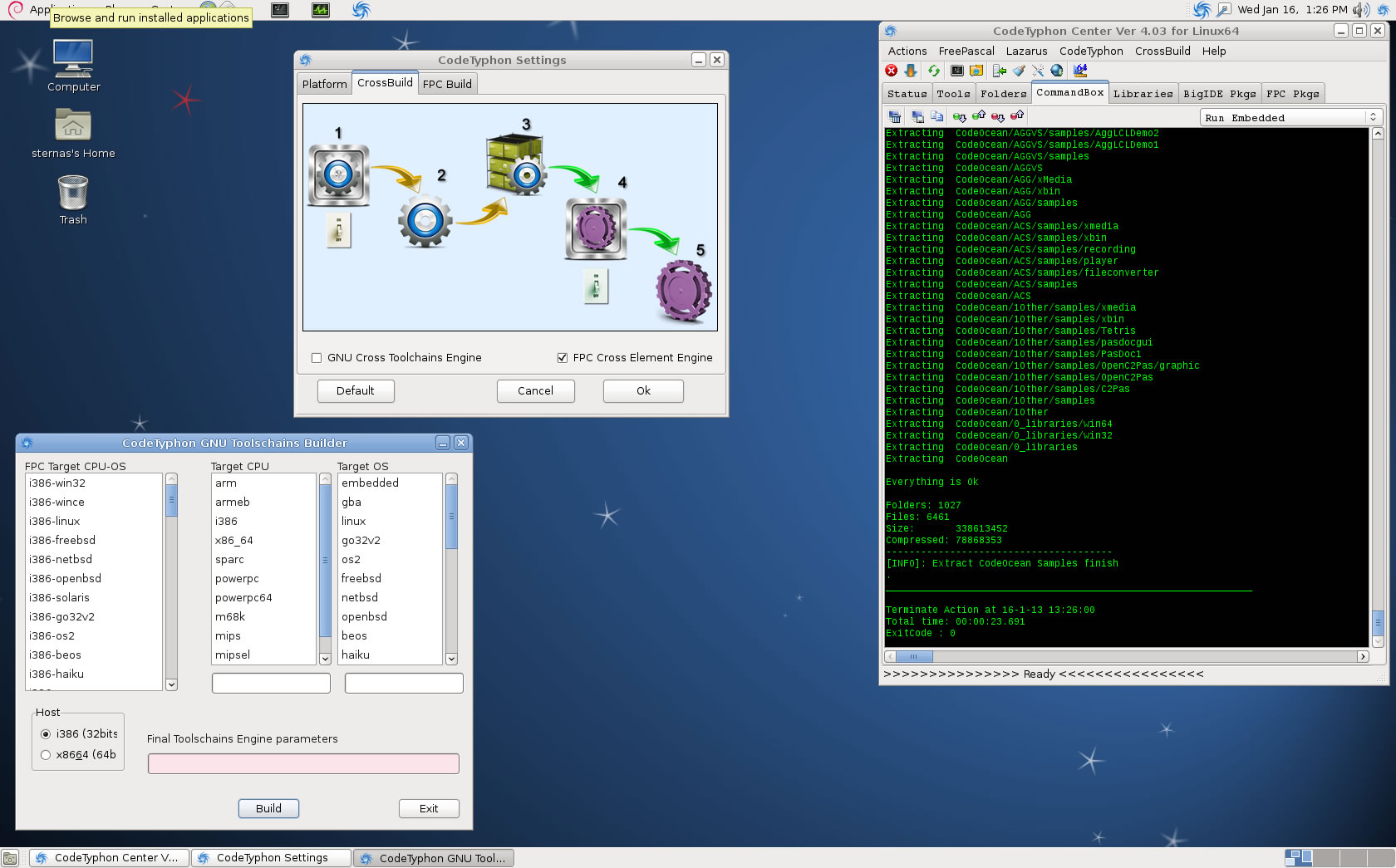This screenshot has height=868, width=1396.
Task: Select x8664 (64bits) host radio button
Action: coord(46,755)
